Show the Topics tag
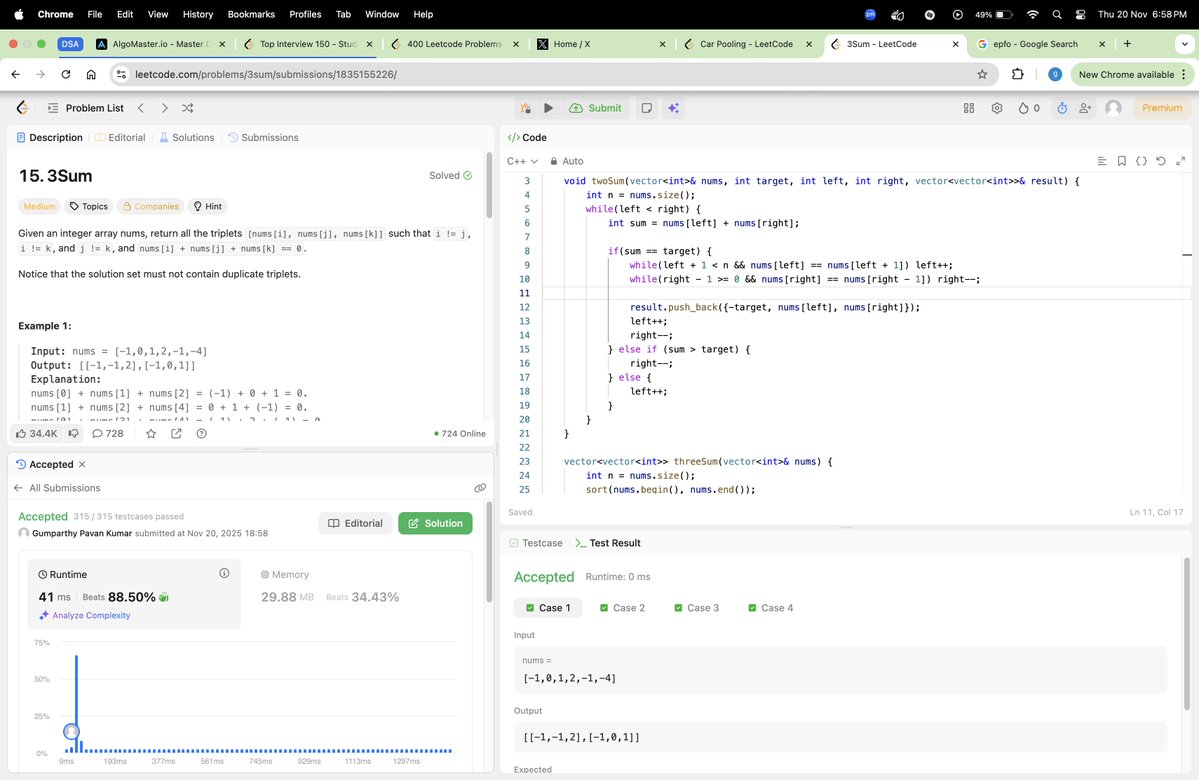Viewport: 1199px width, 780px height. tap(89, 206)
